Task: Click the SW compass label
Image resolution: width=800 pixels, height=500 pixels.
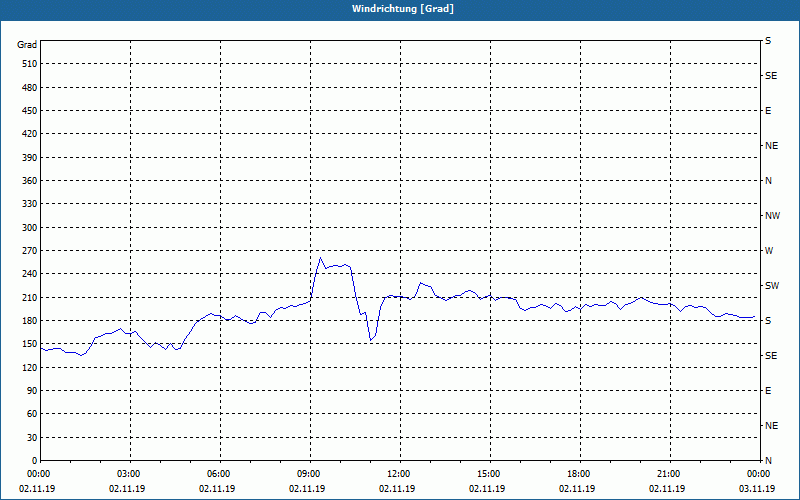Action: point(772,286)
